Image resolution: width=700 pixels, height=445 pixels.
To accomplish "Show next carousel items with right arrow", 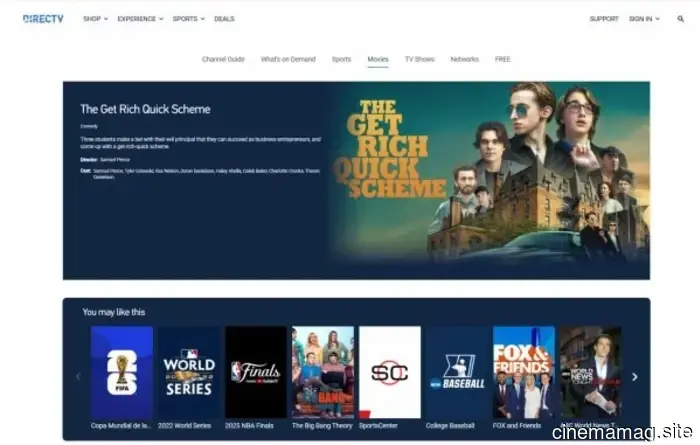I will (x=634, y=377).
